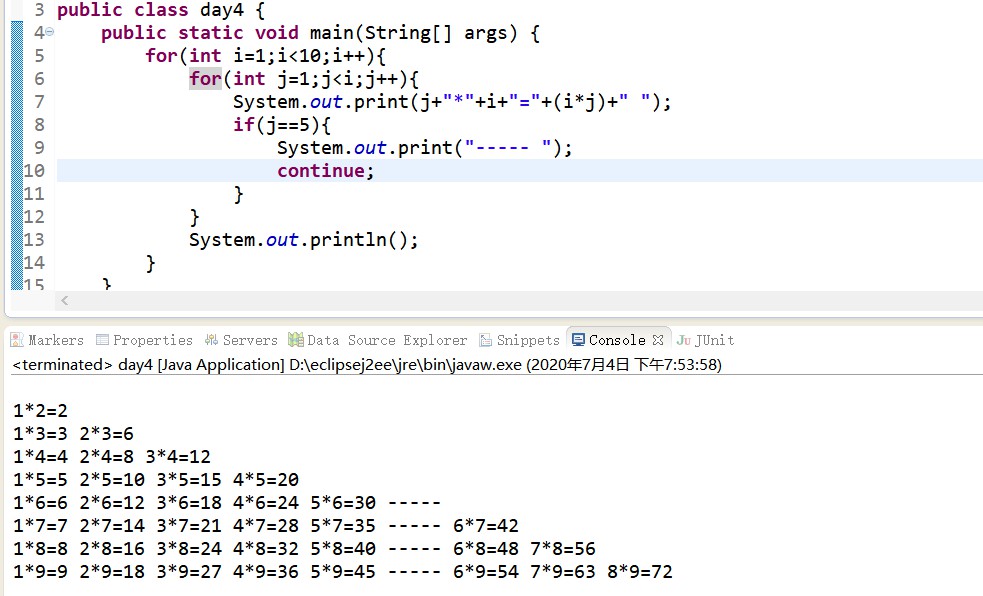Image resolution: width=983 pixels, height=596 pixels.
Task: Click console output '2*3=6'
Action: click(x=106, y=434)
